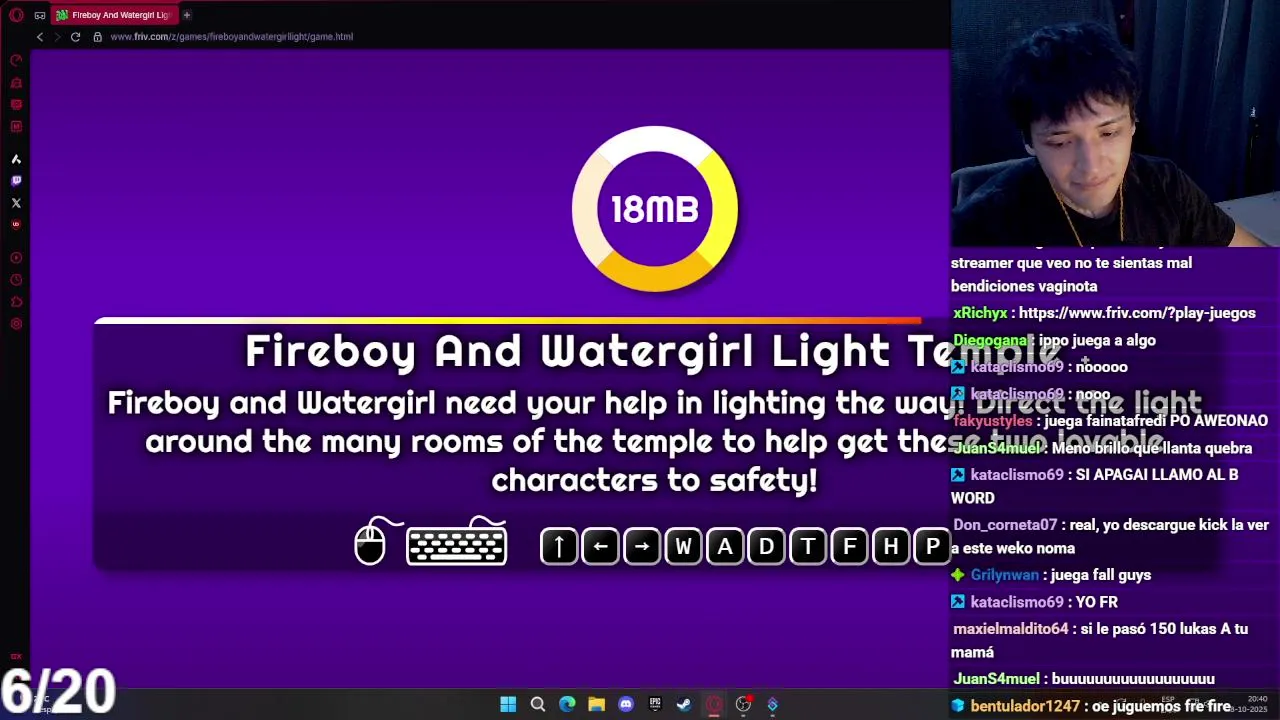Click chat username fakyustyles
This screenshot has width=1280, height=720.
pyautogui.click(x=993, y=421)
